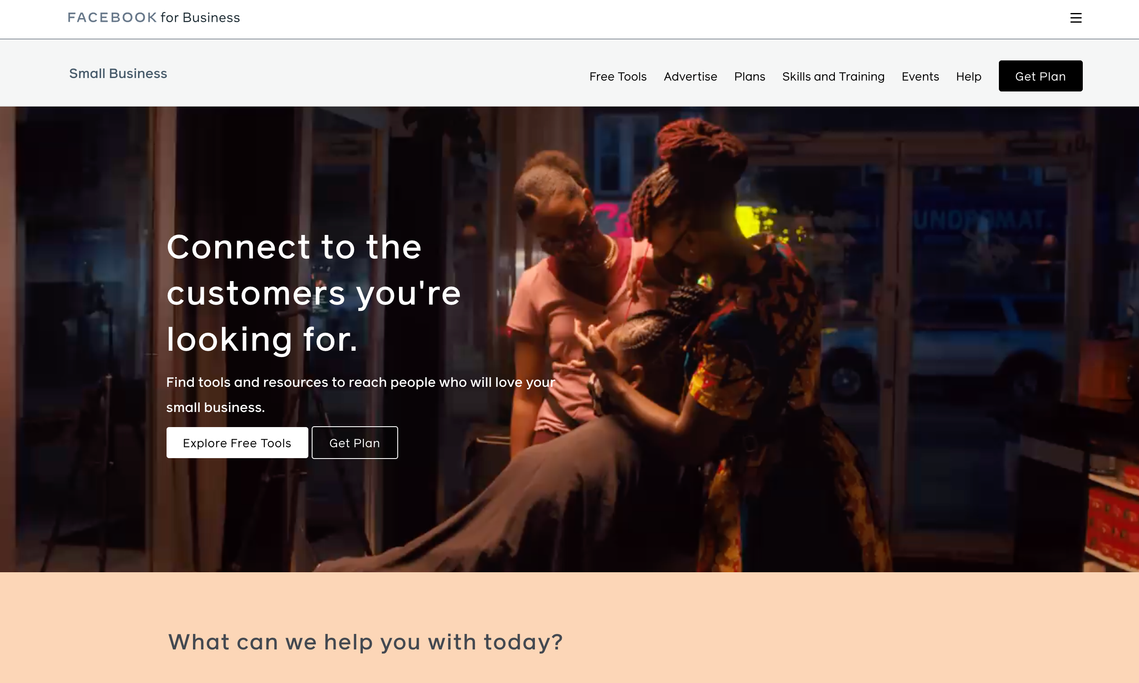Click the outlined Get Plan hero button

click(x=354, y=442)
